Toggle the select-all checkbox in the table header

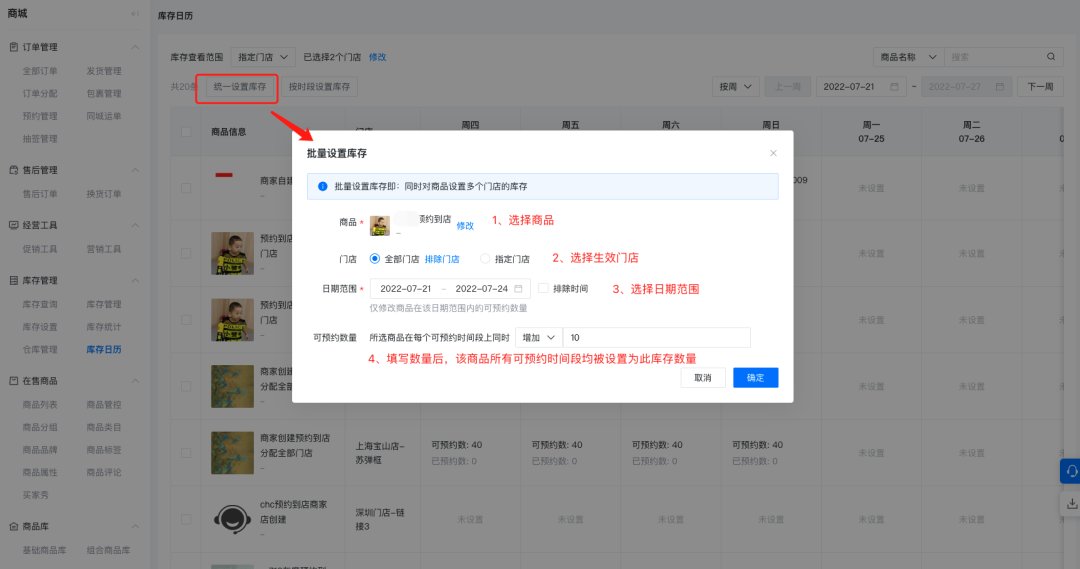[186, 132]
